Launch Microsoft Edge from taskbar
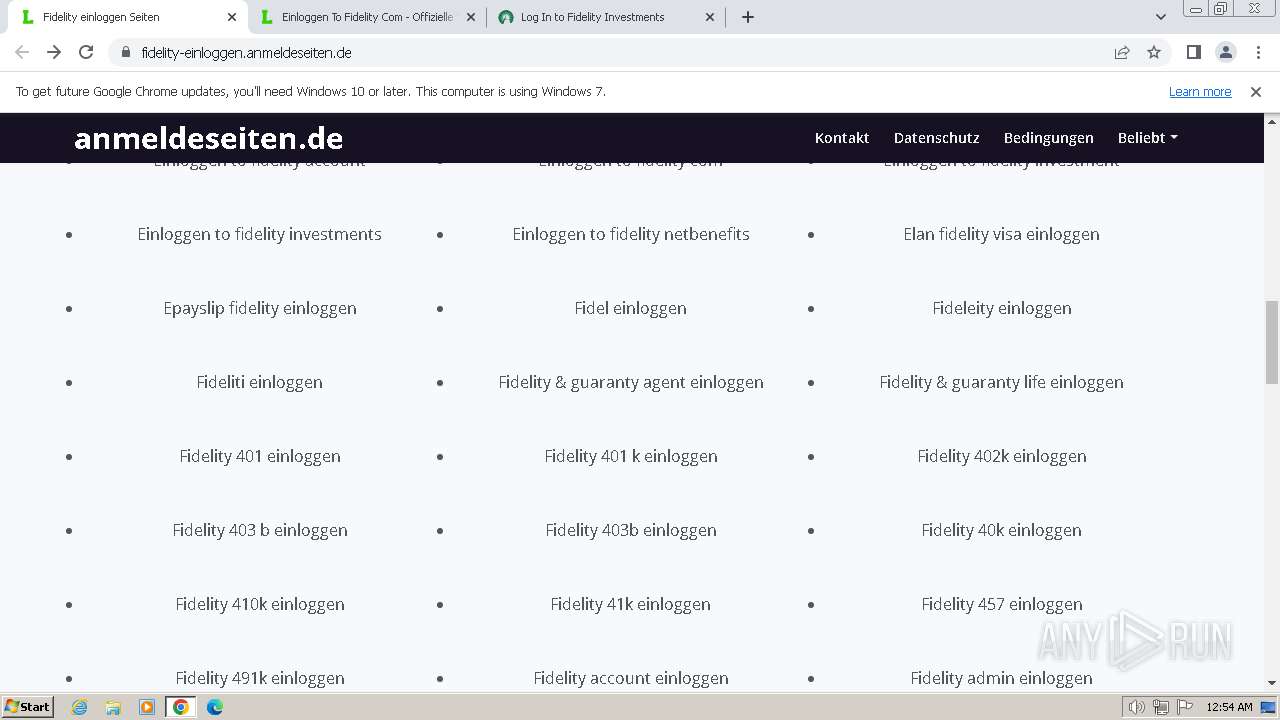The image size is (1280, 720). click(x=215, y=707)
